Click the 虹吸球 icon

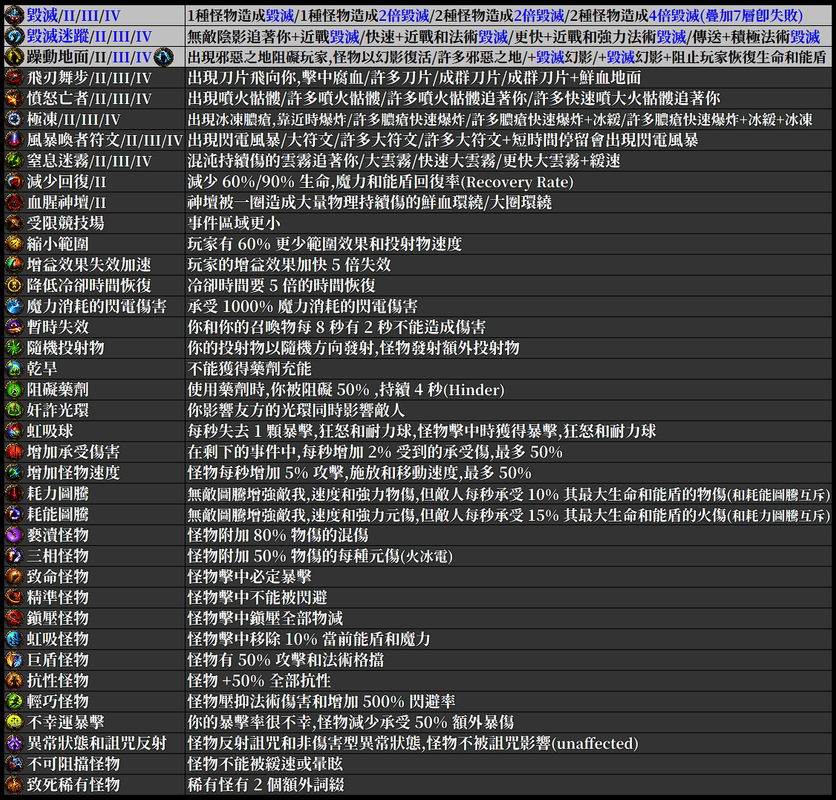click(x=14, y=431)
